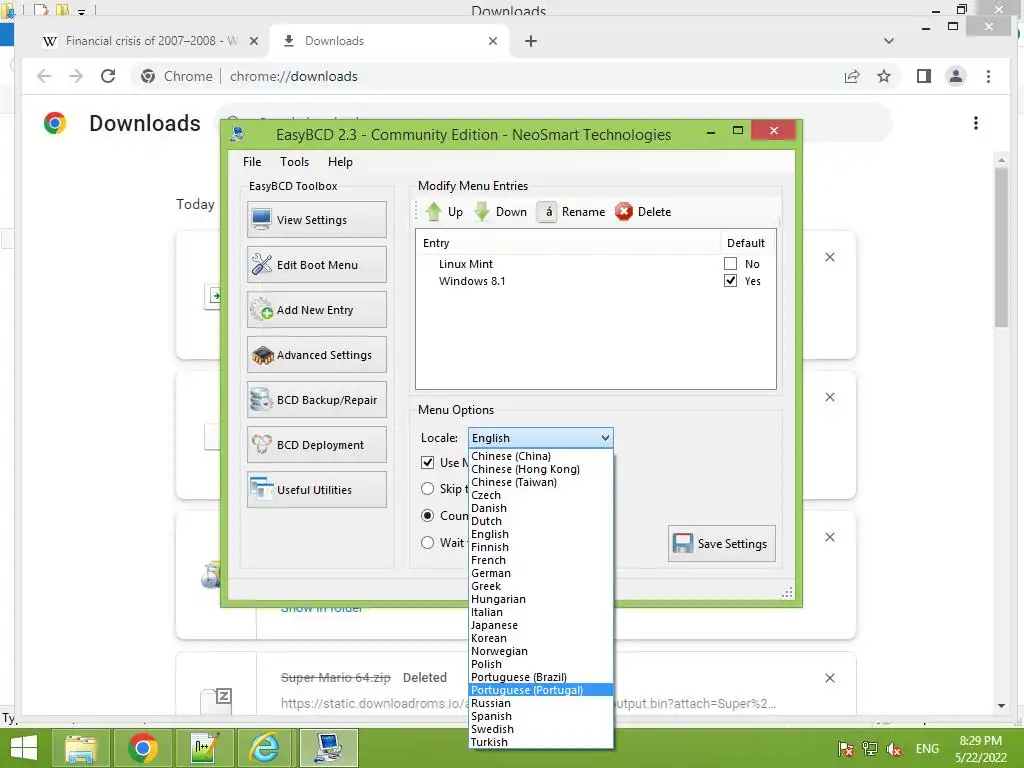Viewport: 1024px width, 768px height.
Task: Open Advanced Settings in the toolbox
Action: (317, 355)
